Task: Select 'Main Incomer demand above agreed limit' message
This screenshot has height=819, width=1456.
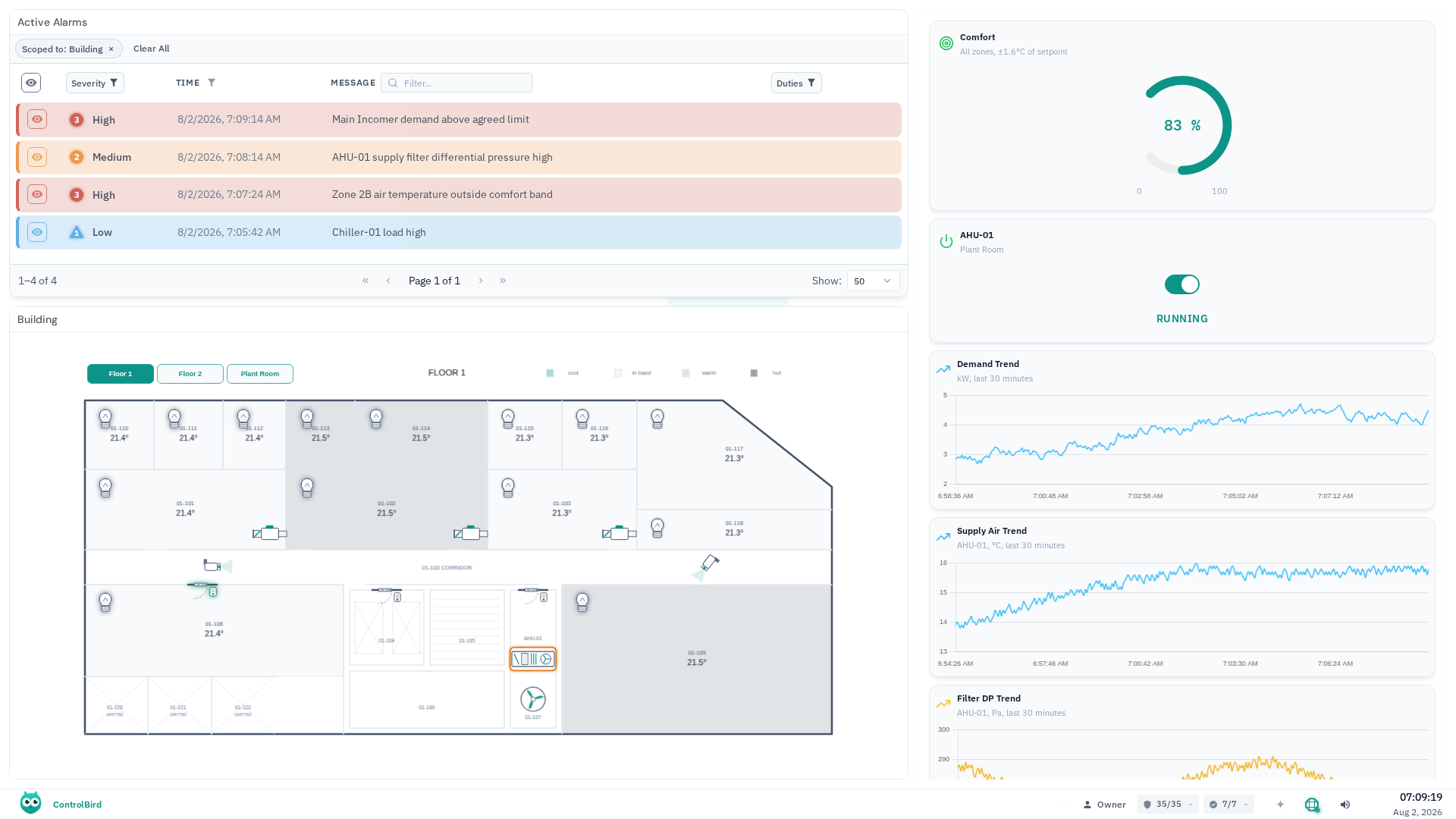Action: click(431, 119)
